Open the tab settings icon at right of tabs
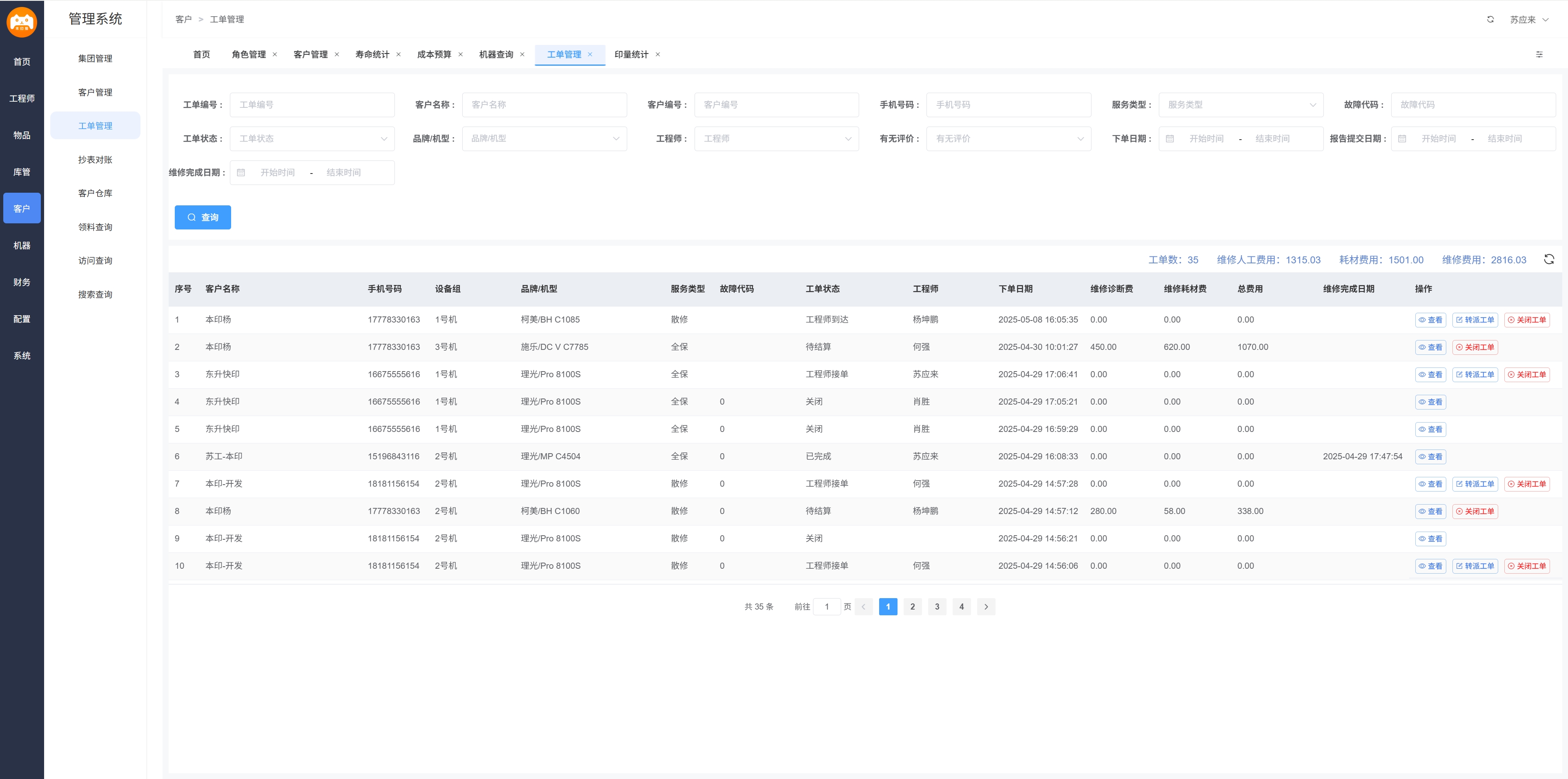Screen dimensions: 1568x779 tap(1539, 55)
